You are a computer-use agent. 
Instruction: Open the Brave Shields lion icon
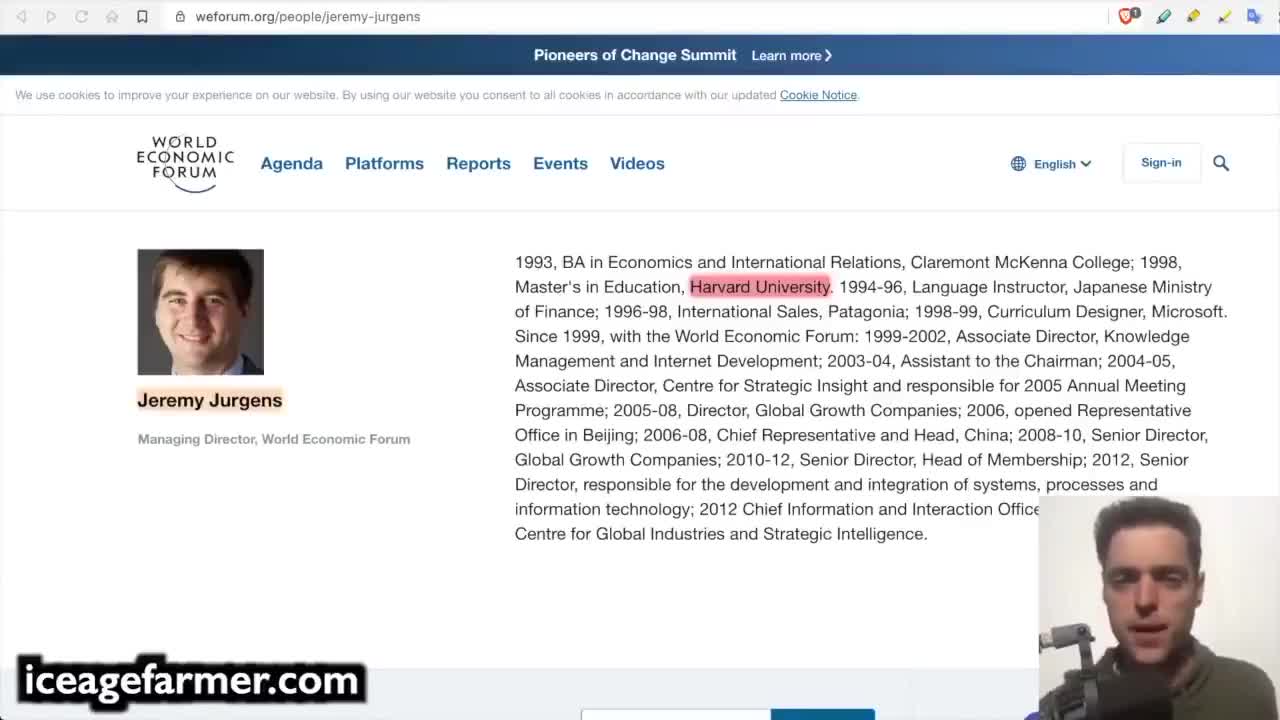(x=1128, y=16)
